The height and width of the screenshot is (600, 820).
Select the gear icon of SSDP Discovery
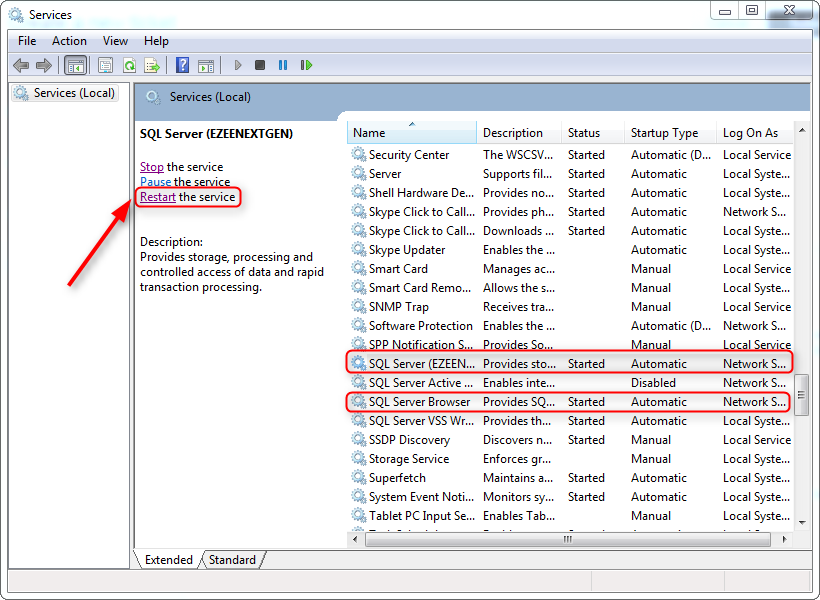tap(359, 439)
